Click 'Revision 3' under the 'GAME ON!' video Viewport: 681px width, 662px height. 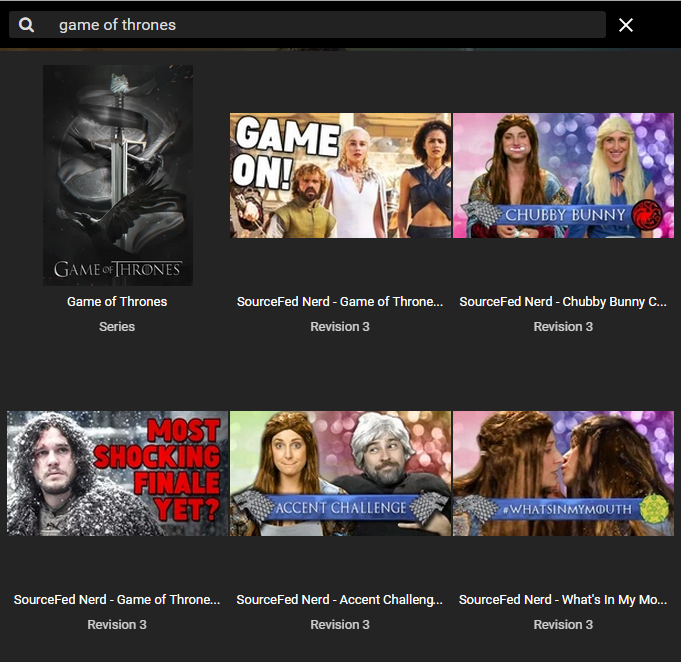coord(340,327)
